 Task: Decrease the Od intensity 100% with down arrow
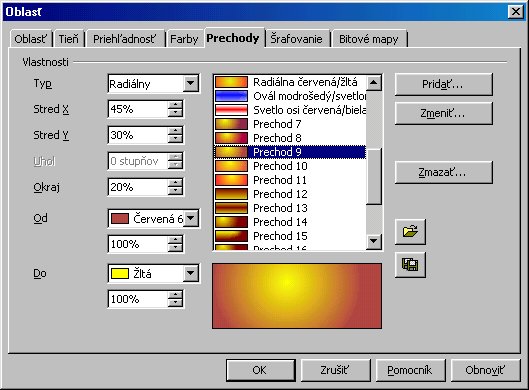175,248
